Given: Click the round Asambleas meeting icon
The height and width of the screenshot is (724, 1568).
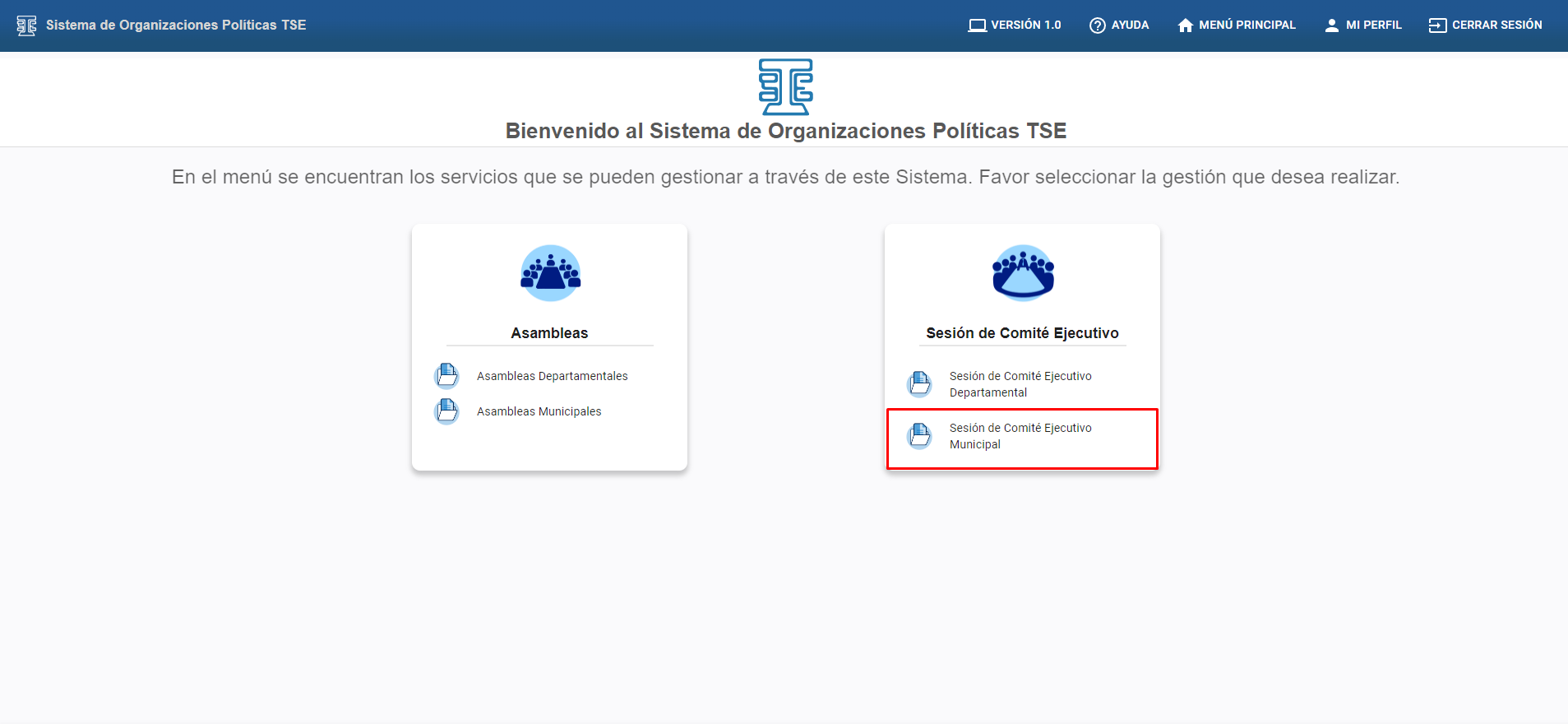Looking at the screenshot, I should point(550,273).
